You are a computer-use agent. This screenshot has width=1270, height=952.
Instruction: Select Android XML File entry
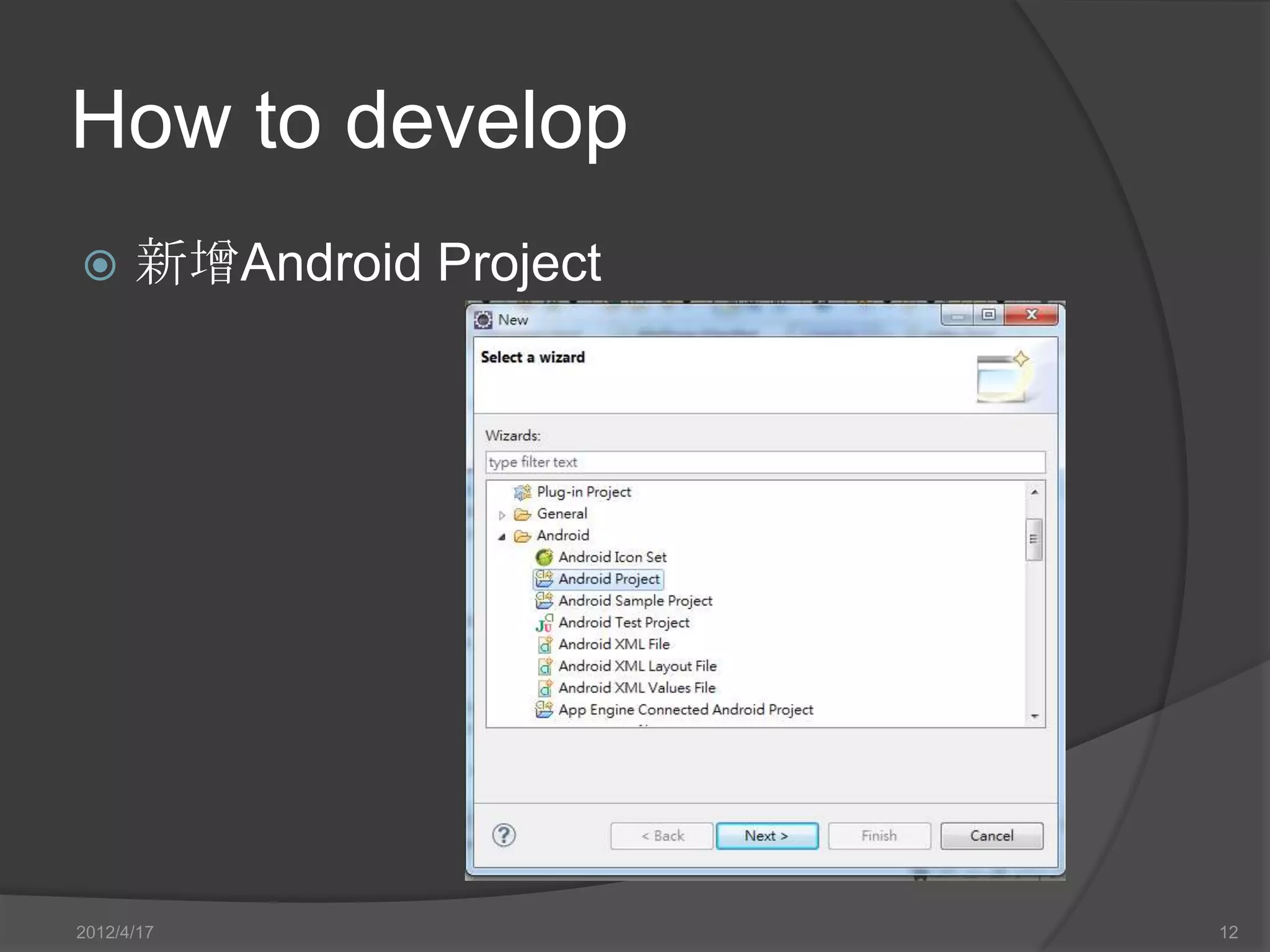point(614,645)
